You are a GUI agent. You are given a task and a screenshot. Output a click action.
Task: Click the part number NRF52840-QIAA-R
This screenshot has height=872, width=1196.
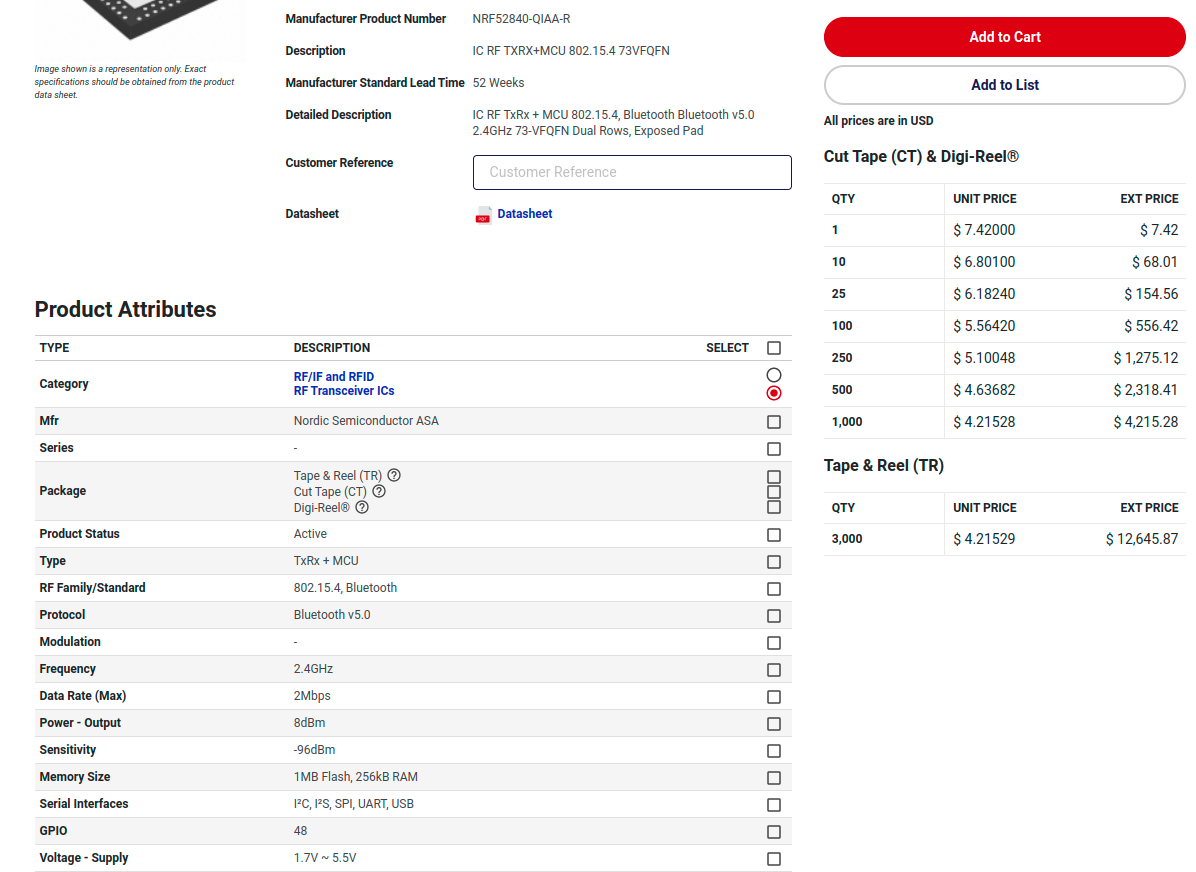point(521,18)
